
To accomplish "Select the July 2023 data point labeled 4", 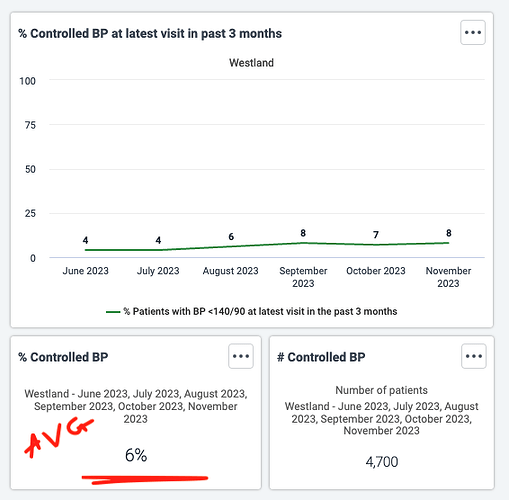I will tap(158, 250).
